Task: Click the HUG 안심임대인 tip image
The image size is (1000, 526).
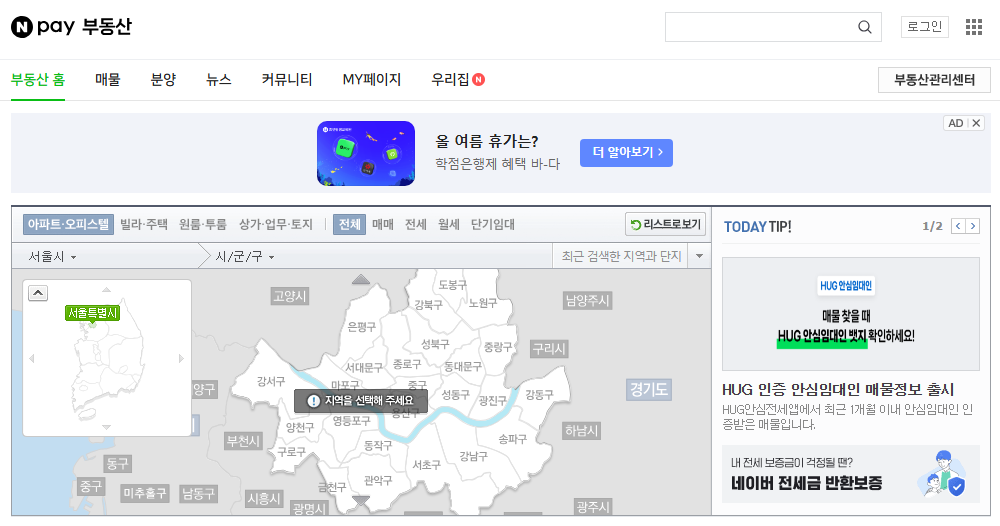Action: click(851, 314)
